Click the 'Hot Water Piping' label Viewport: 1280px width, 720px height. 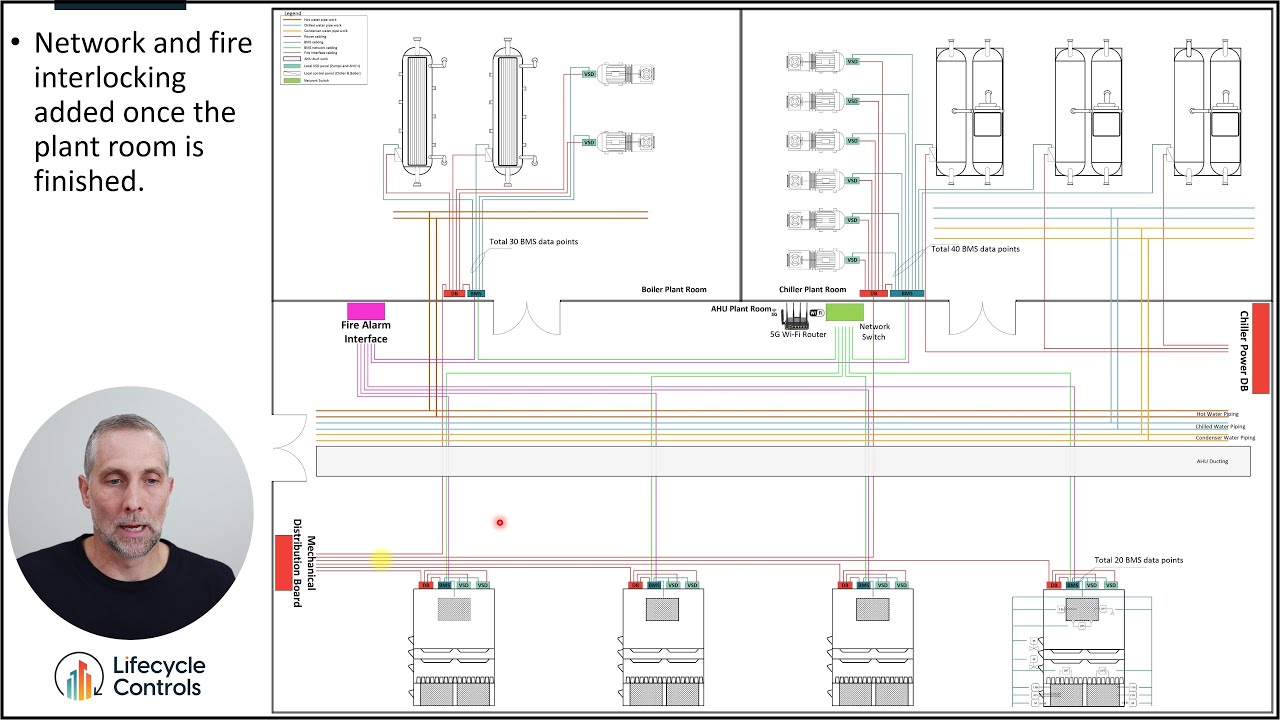[1217, 414]
